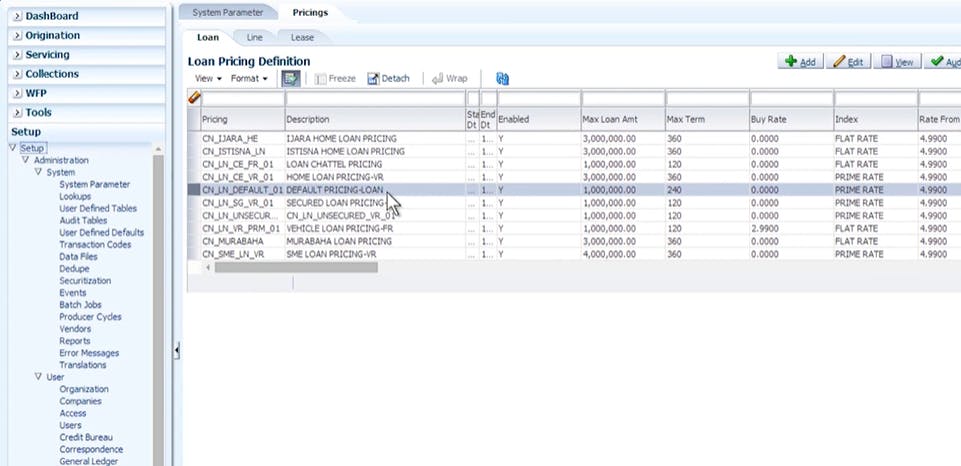Image resolution: width=961 pixels, height=466 pixels.
Task: Click the table horizontal scrollbar thumb
Action: click(x=296, y=267)
